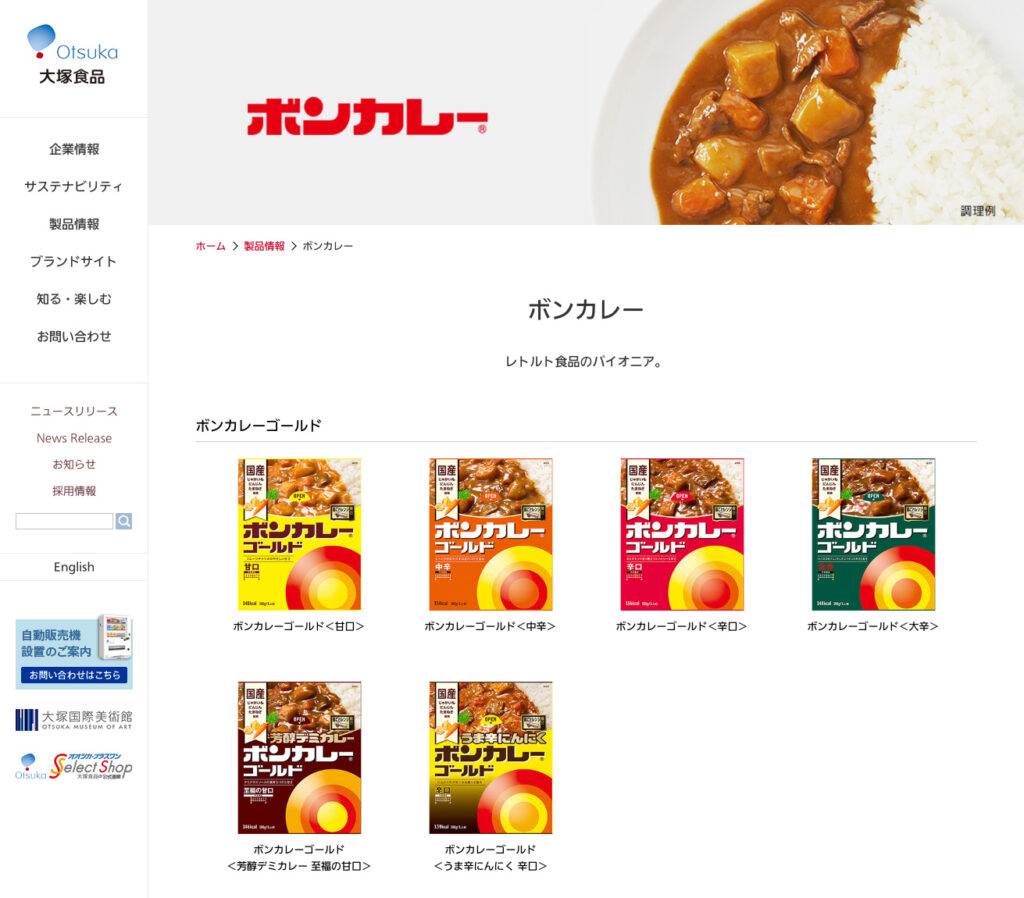Open サステナビリティ menu item
The image size is (1024, 898).
[74, 186]
